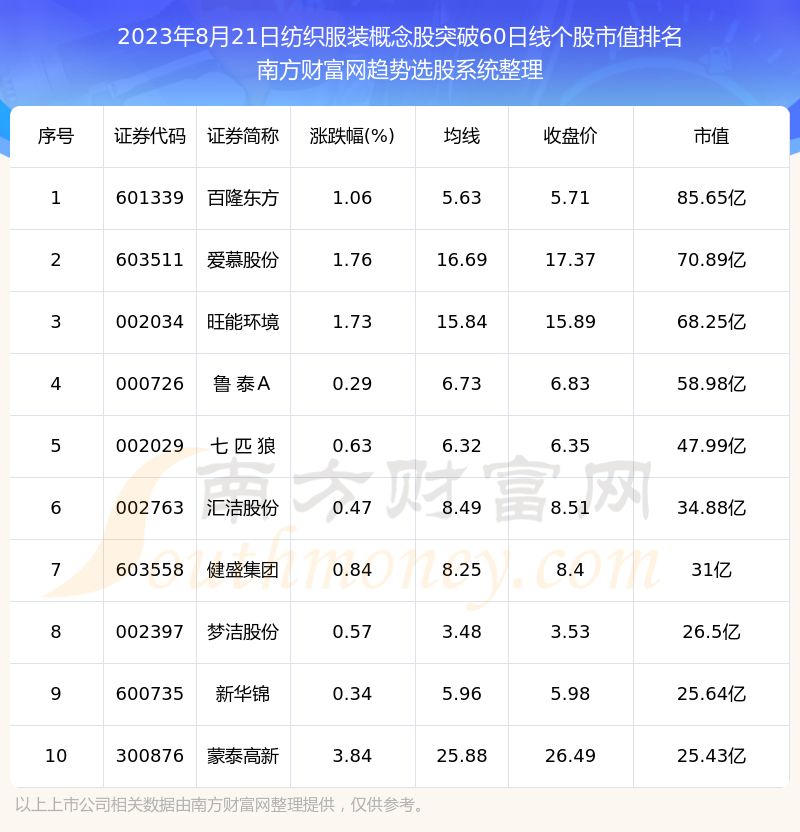Click change percentage 1.76
800x832 pixels.
tap(352, 260)
